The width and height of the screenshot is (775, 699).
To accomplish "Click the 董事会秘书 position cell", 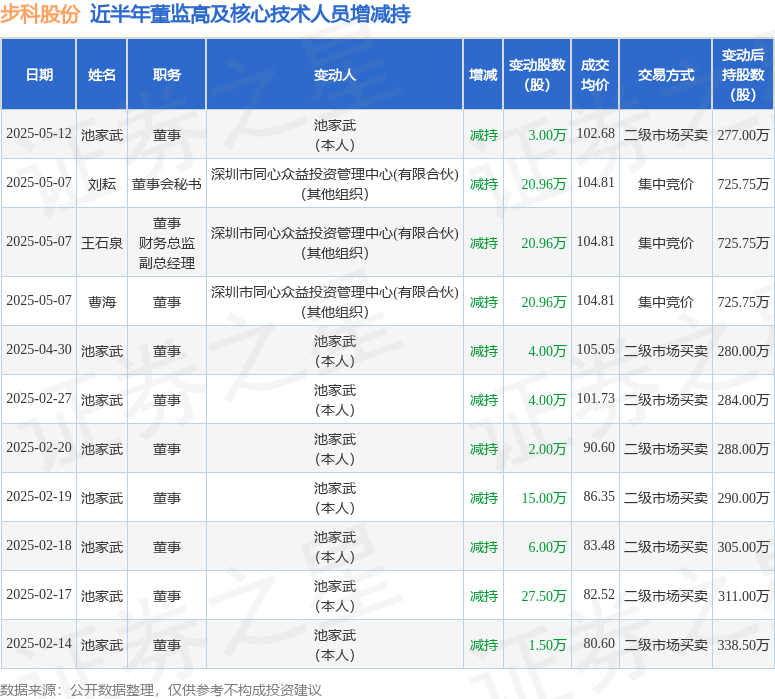I will pyautogui.click(x=167, y=184).
